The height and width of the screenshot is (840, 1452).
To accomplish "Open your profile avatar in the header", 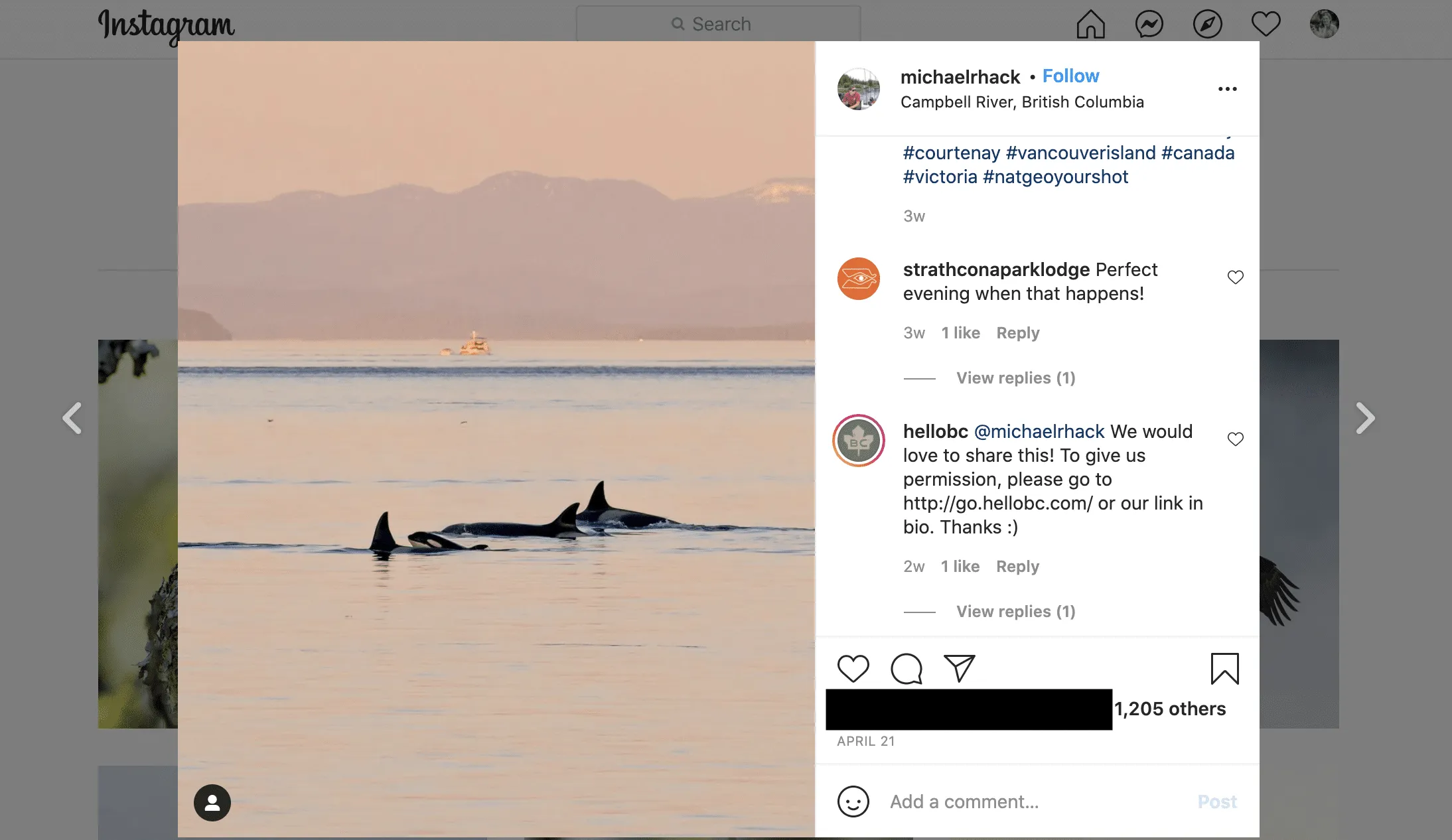I will pyautogui.click(x=1324, y=24).
